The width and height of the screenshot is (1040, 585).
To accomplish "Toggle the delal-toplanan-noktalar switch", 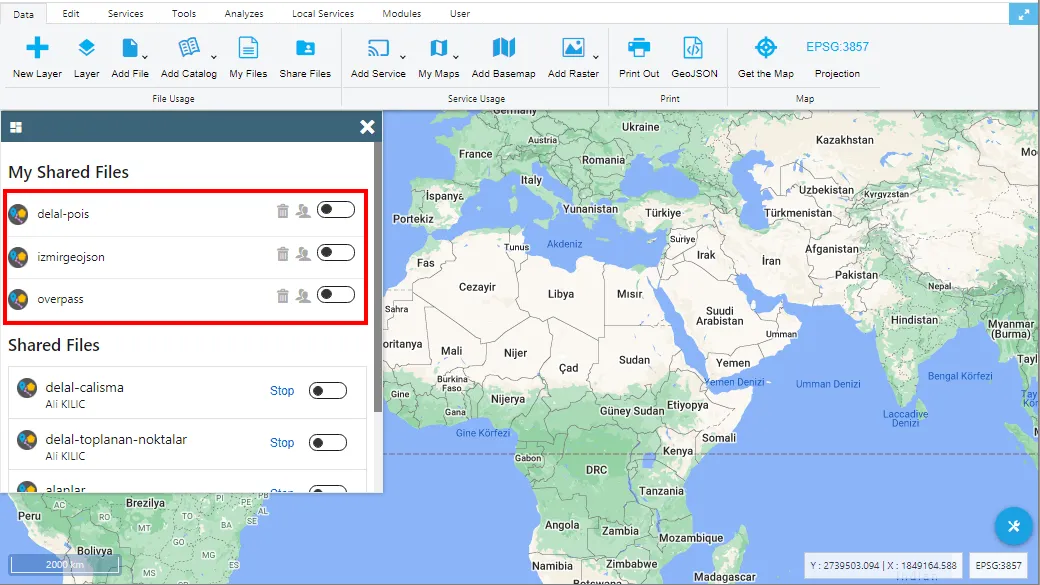I will [x=328, y=442].
